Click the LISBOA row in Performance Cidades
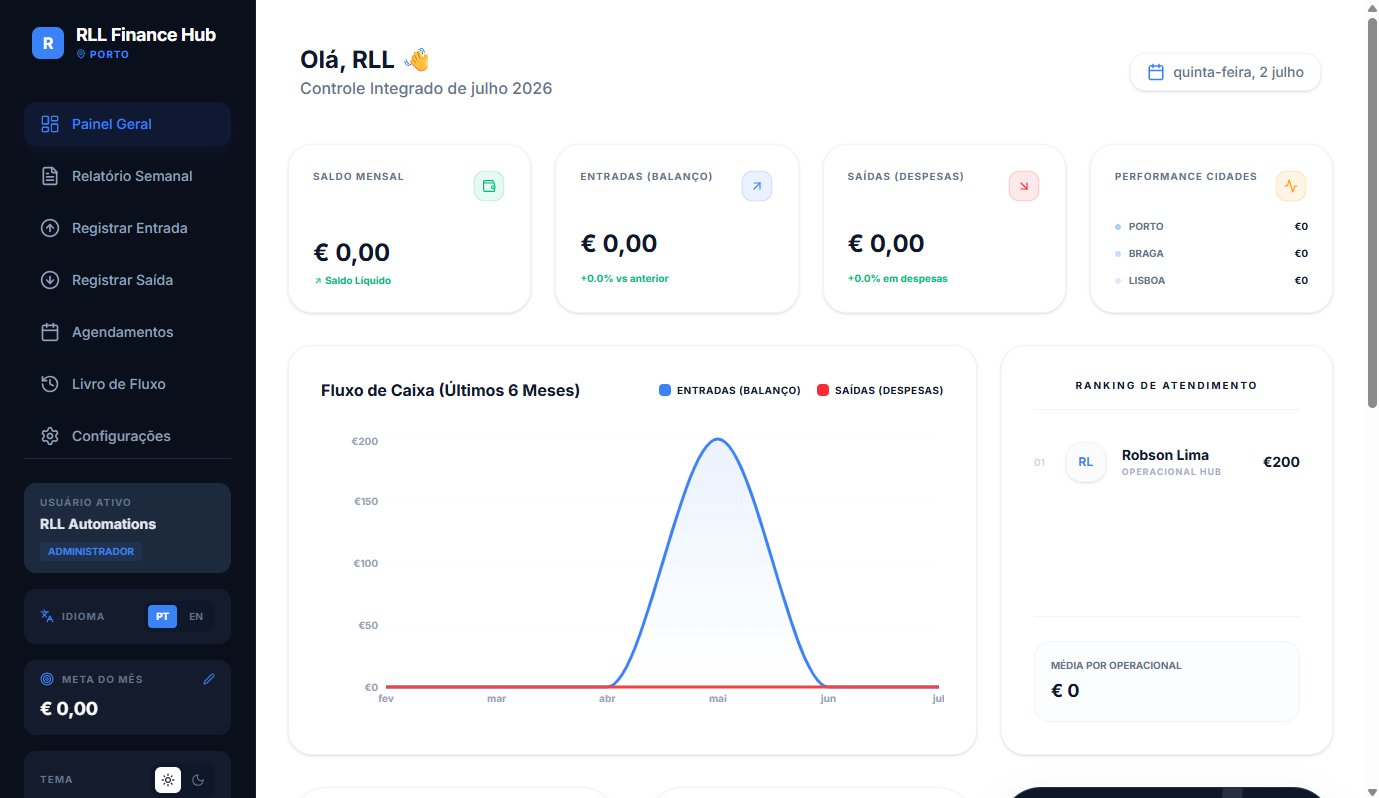The width and height of the screenshot is (1379, 798). 1211,281
